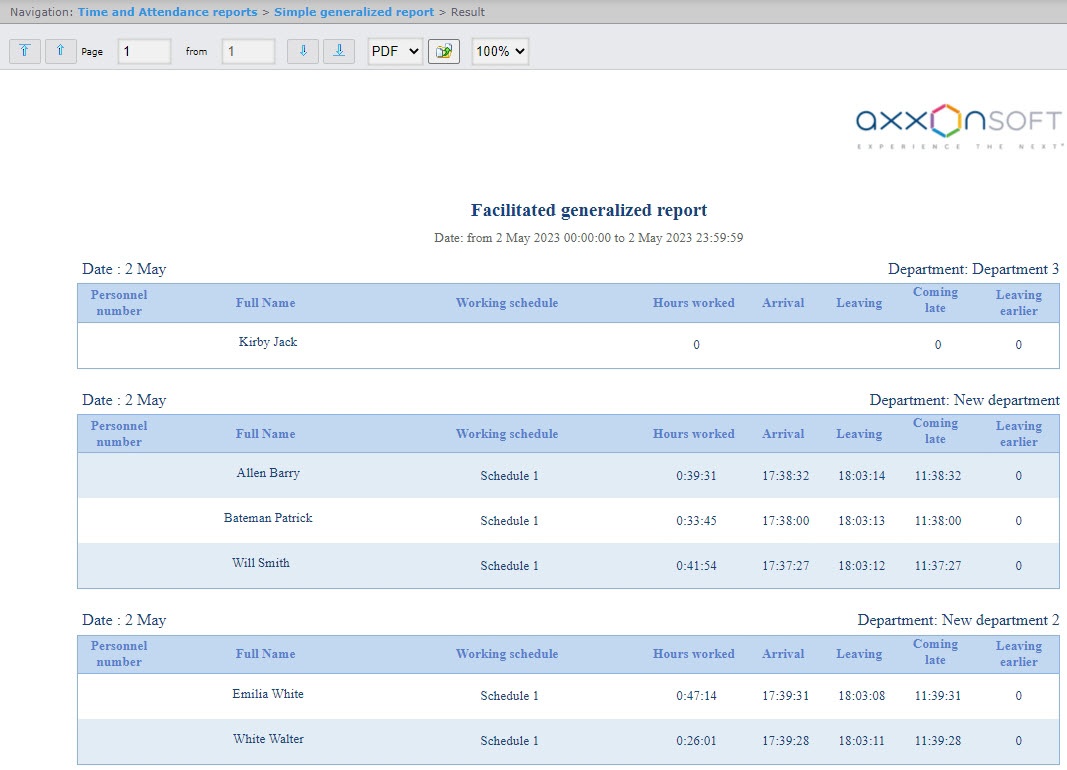Click Will Smith's arrival time 17:37:27

tap(785, 566)
